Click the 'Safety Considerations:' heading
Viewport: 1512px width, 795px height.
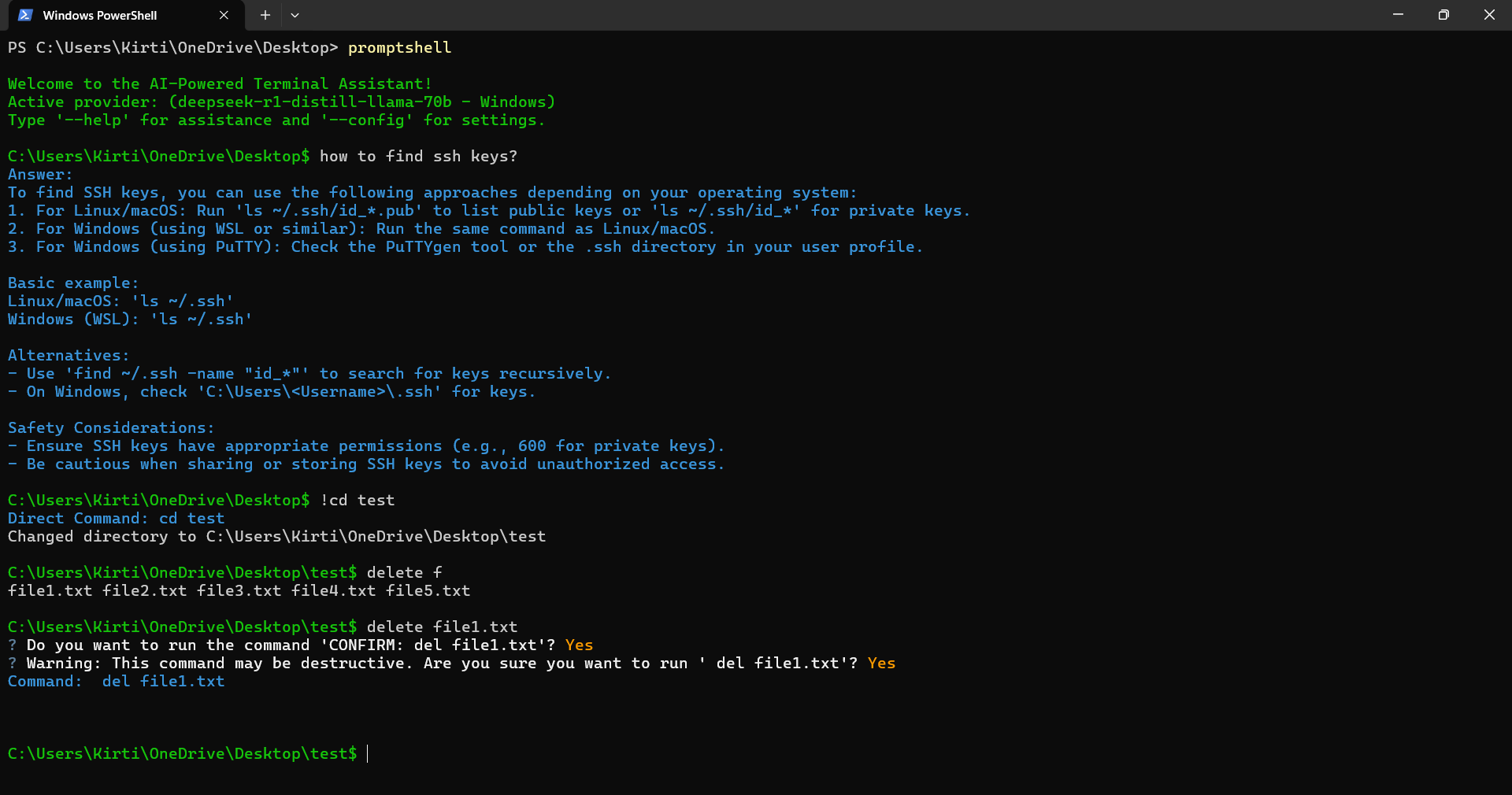pyautogui.click(x=111, y=428)
